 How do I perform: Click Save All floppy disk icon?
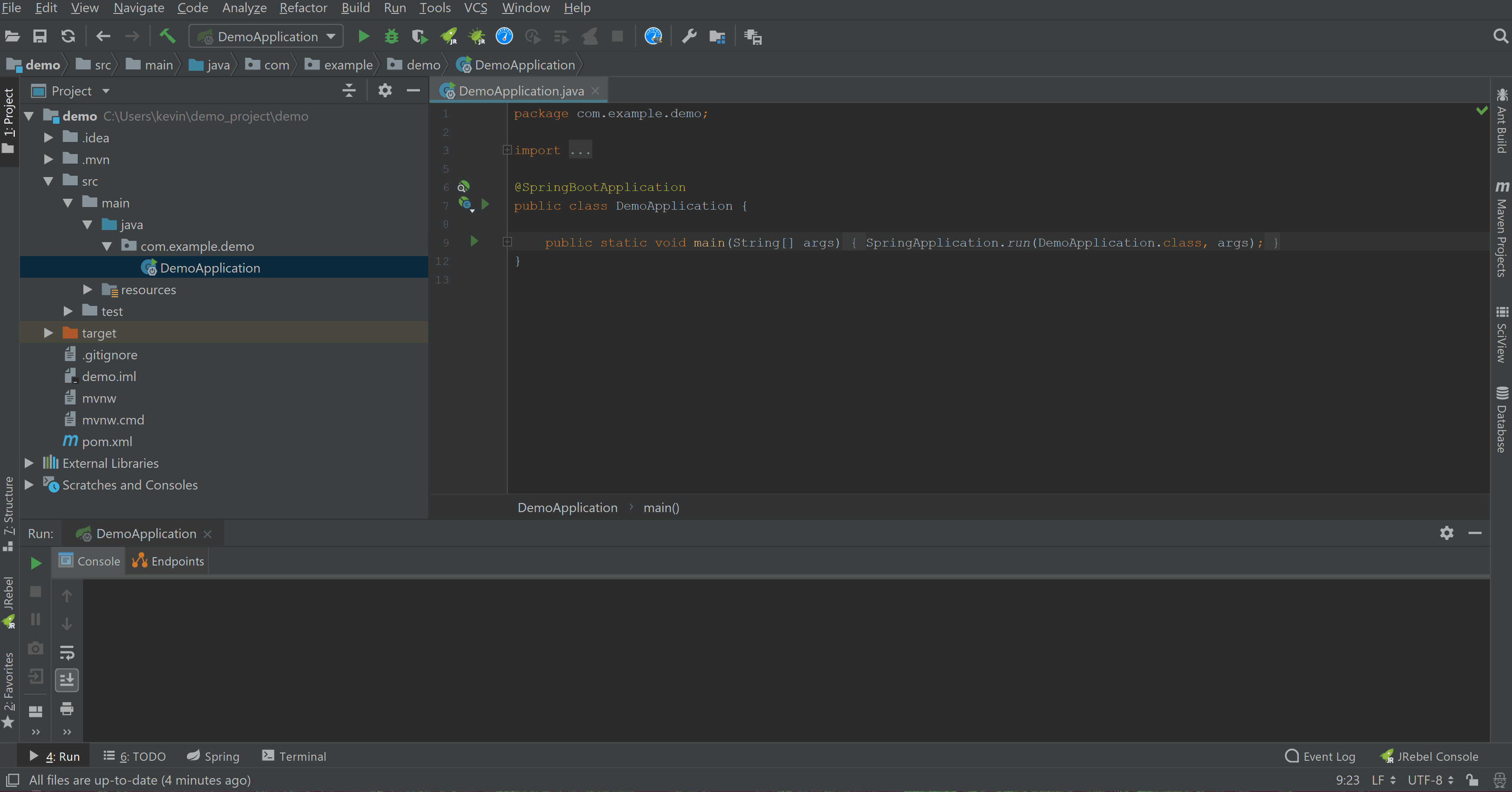tap(40, 36)
